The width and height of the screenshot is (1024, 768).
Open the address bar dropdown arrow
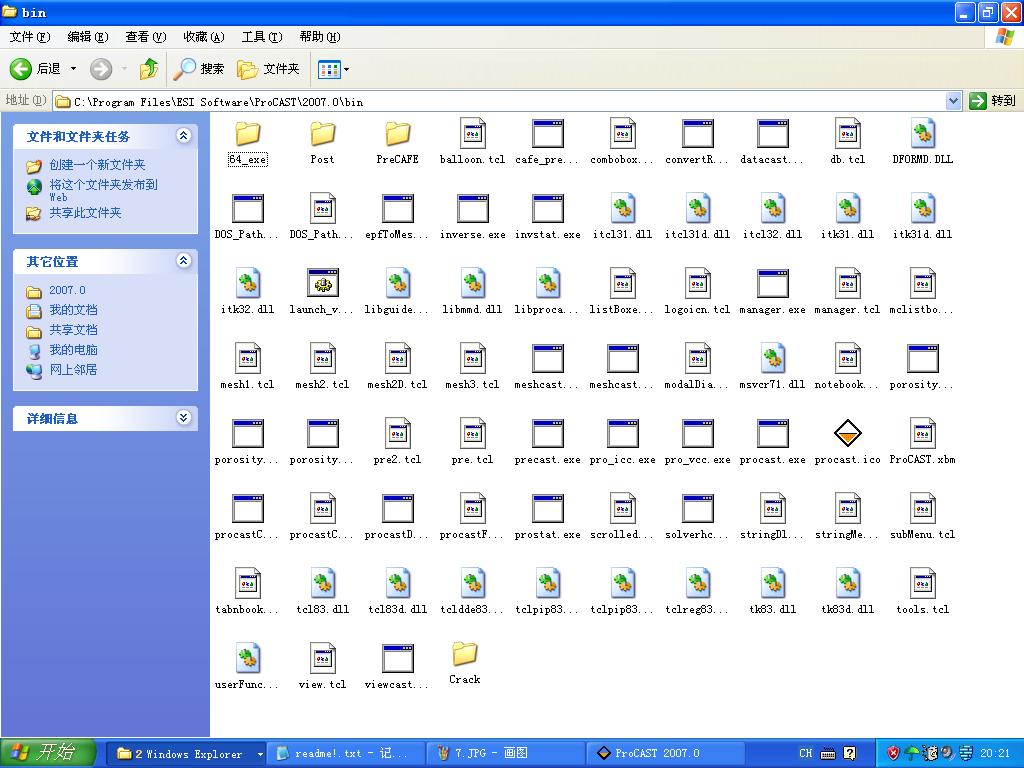point(953,101)
